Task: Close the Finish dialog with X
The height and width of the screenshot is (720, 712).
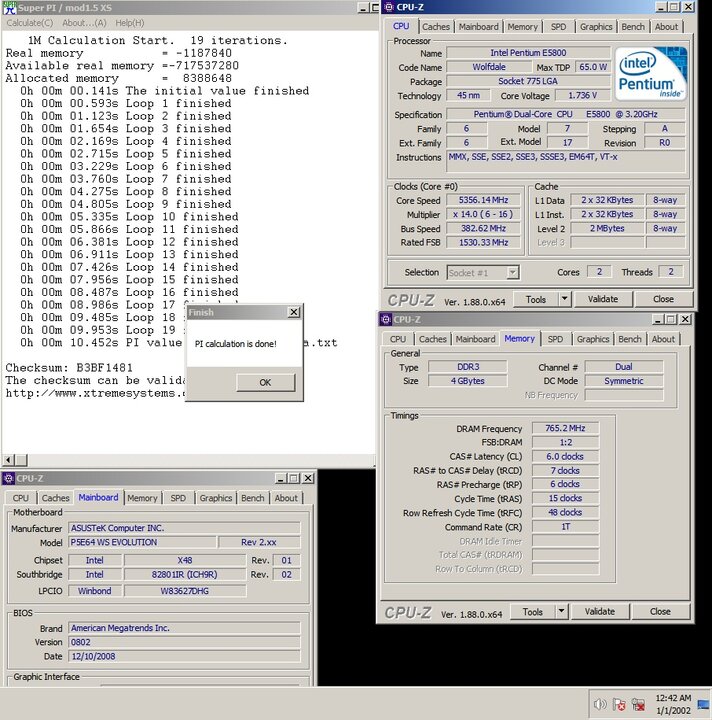Action: 294,312
